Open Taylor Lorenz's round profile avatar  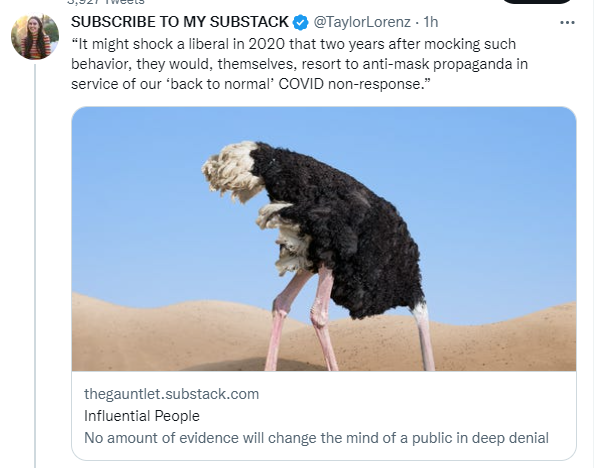click(35, 37)
